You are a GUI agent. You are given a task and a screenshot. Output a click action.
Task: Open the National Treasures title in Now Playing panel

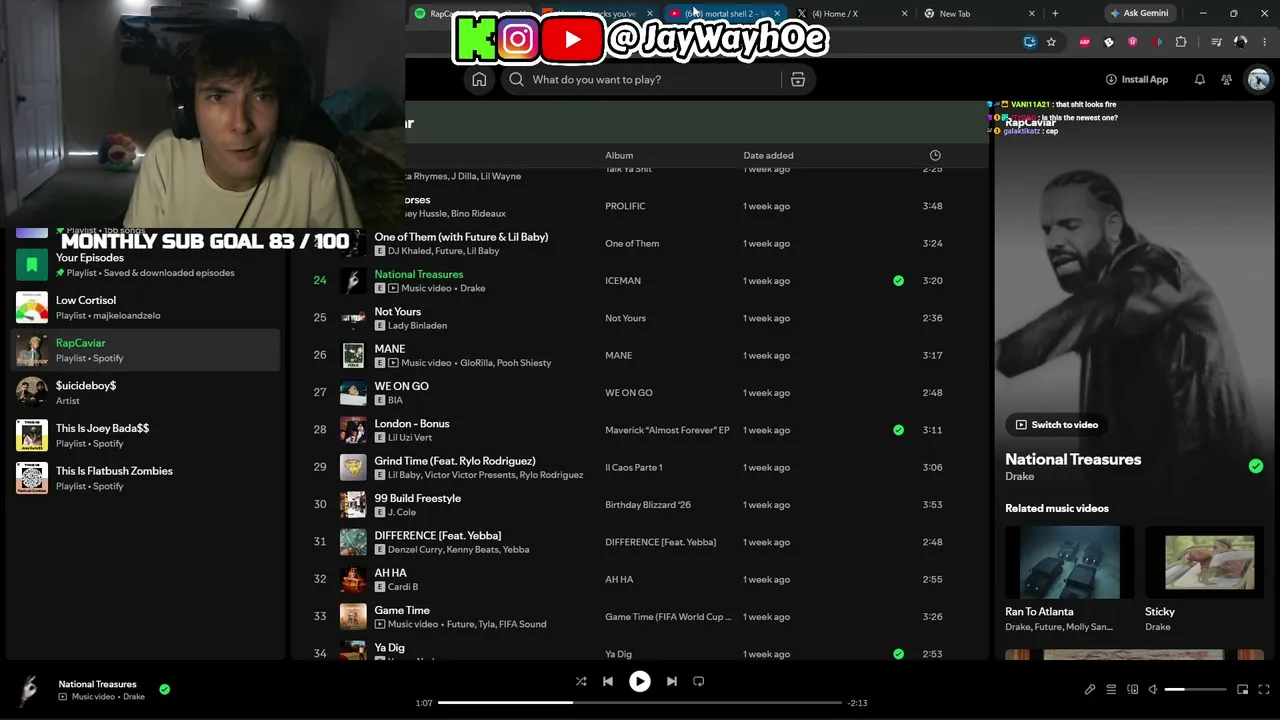click(x=1073, y=459)
